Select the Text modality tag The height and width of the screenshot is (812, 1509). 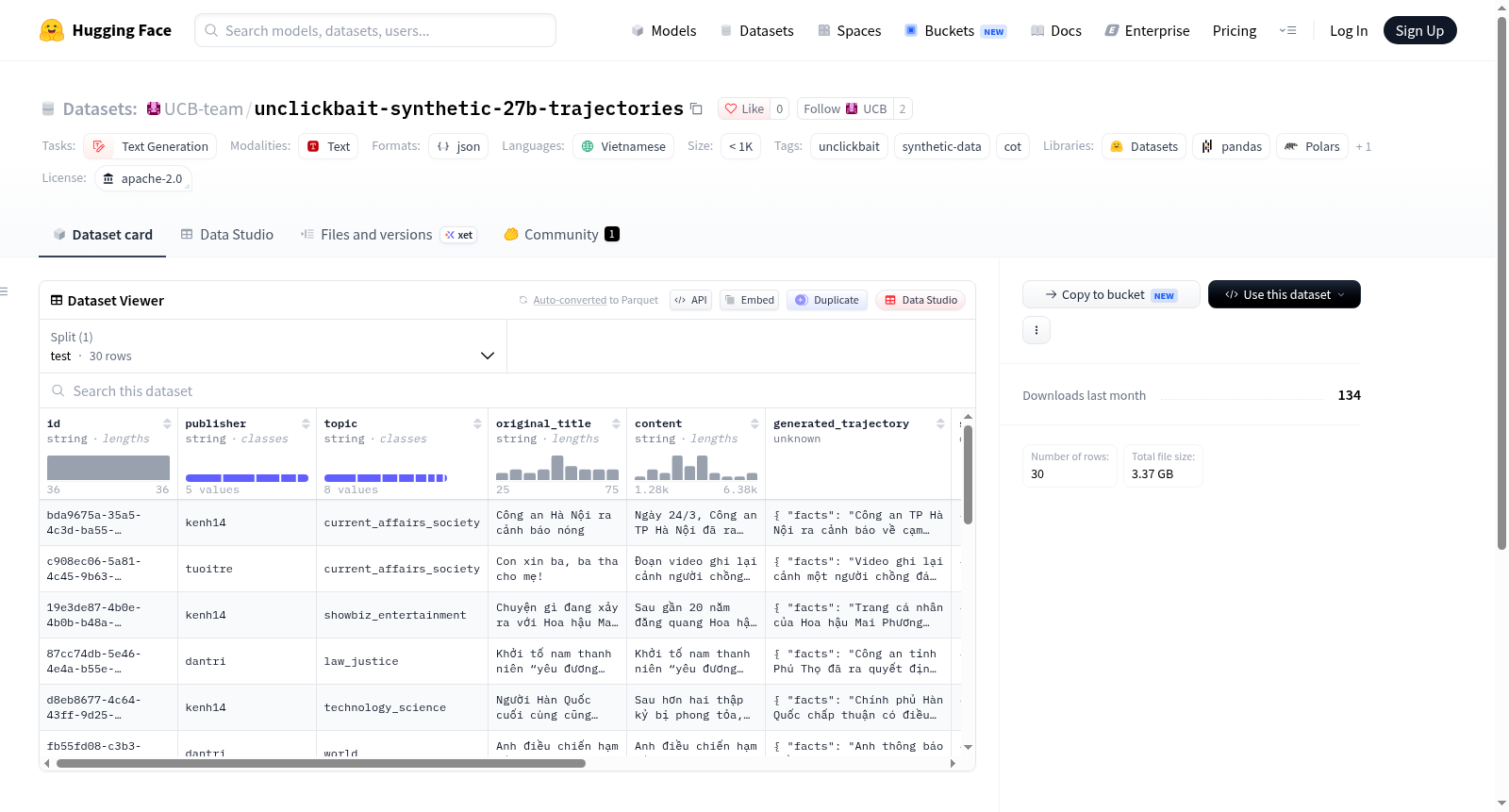[x=328, y=146]
